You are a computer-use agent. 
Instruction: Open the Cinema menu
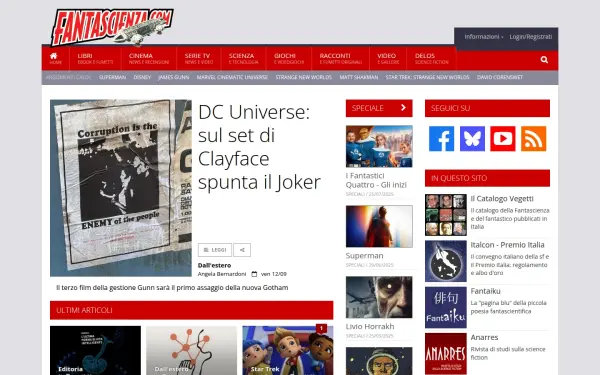[x=148, y=59]
